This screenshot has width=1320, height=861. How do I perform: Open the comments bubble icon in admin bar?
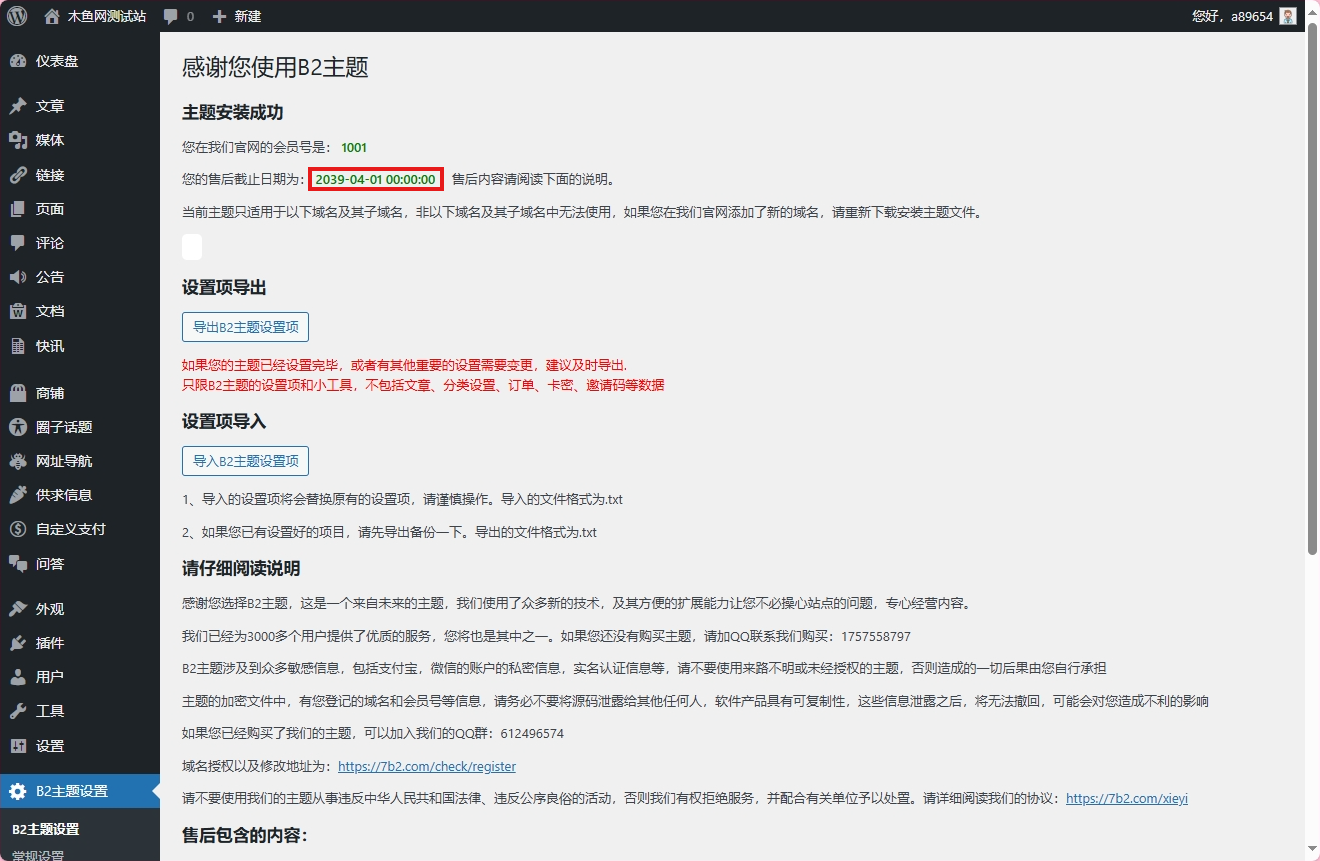click(x=171, y=17)
